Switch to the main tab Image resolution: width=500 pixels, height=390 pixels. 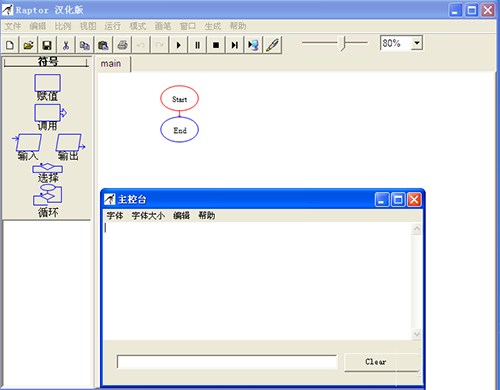click(111, 64)
